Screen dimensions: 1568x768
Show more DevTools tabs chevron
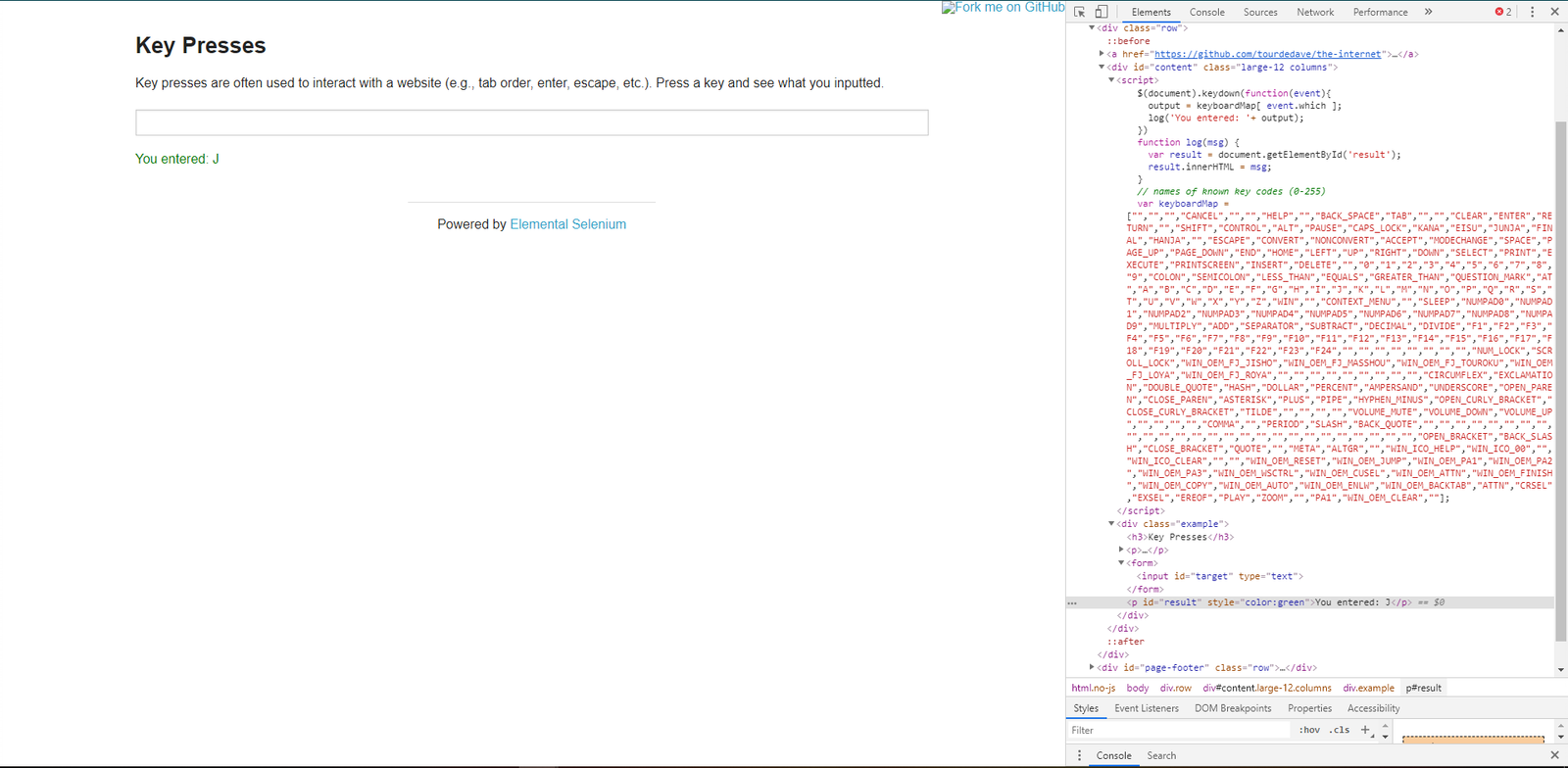pos(1428,12)
